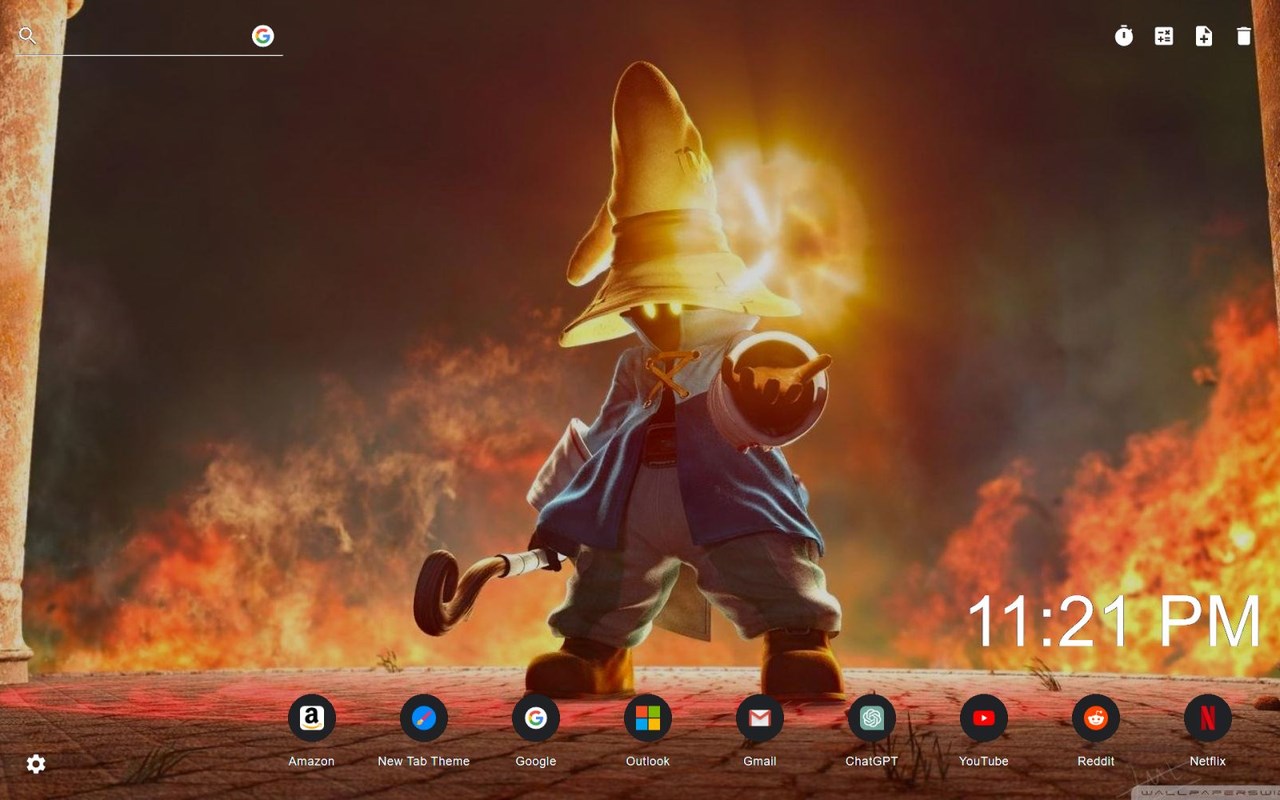This screenshot has height=800, width=1280.
Task: Click the Gmail label text
Action: 760,761
